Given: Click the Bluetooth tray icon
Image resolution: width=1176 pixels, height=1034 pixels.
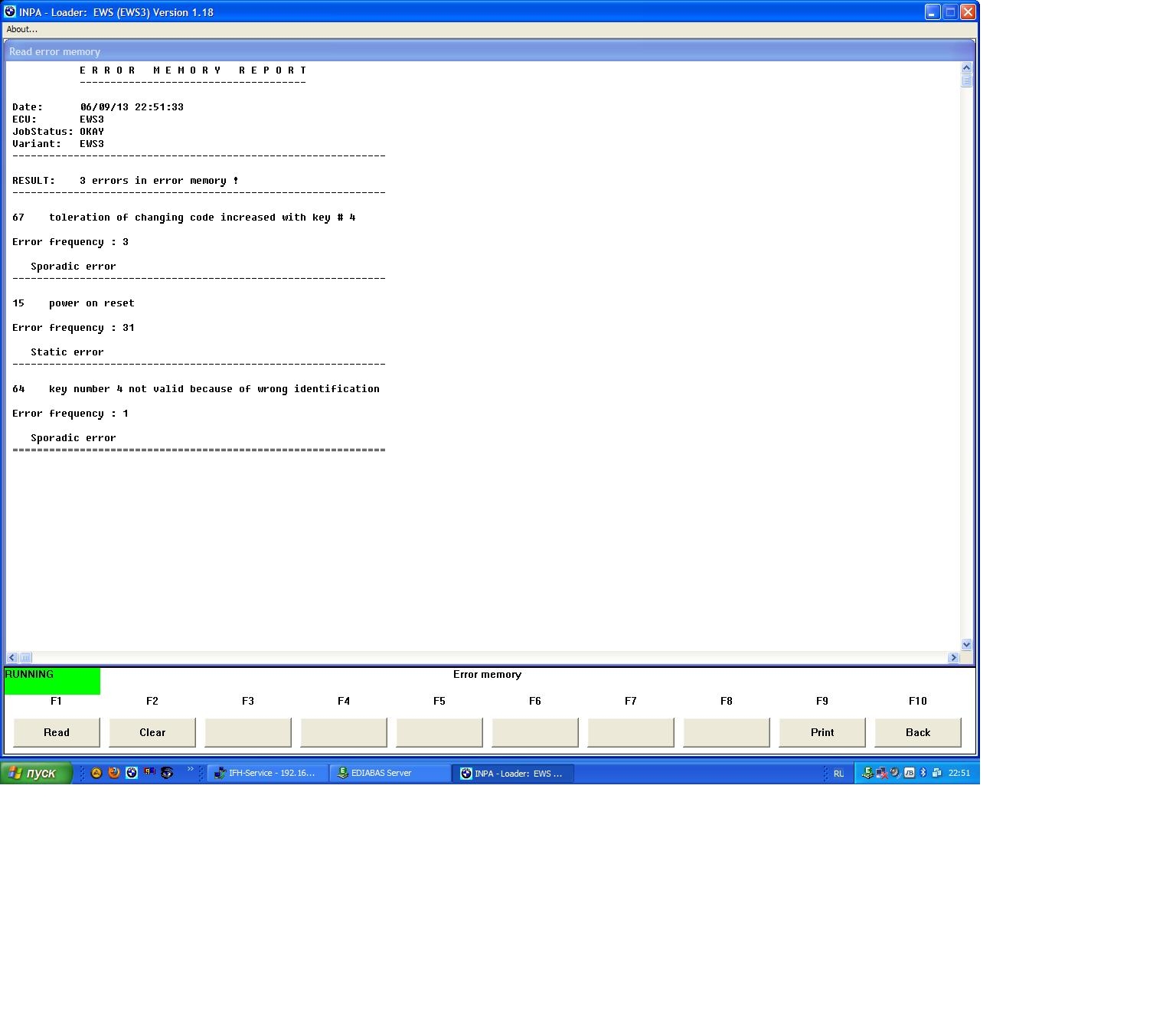Looking at the screenshot, I should point(923,773).
